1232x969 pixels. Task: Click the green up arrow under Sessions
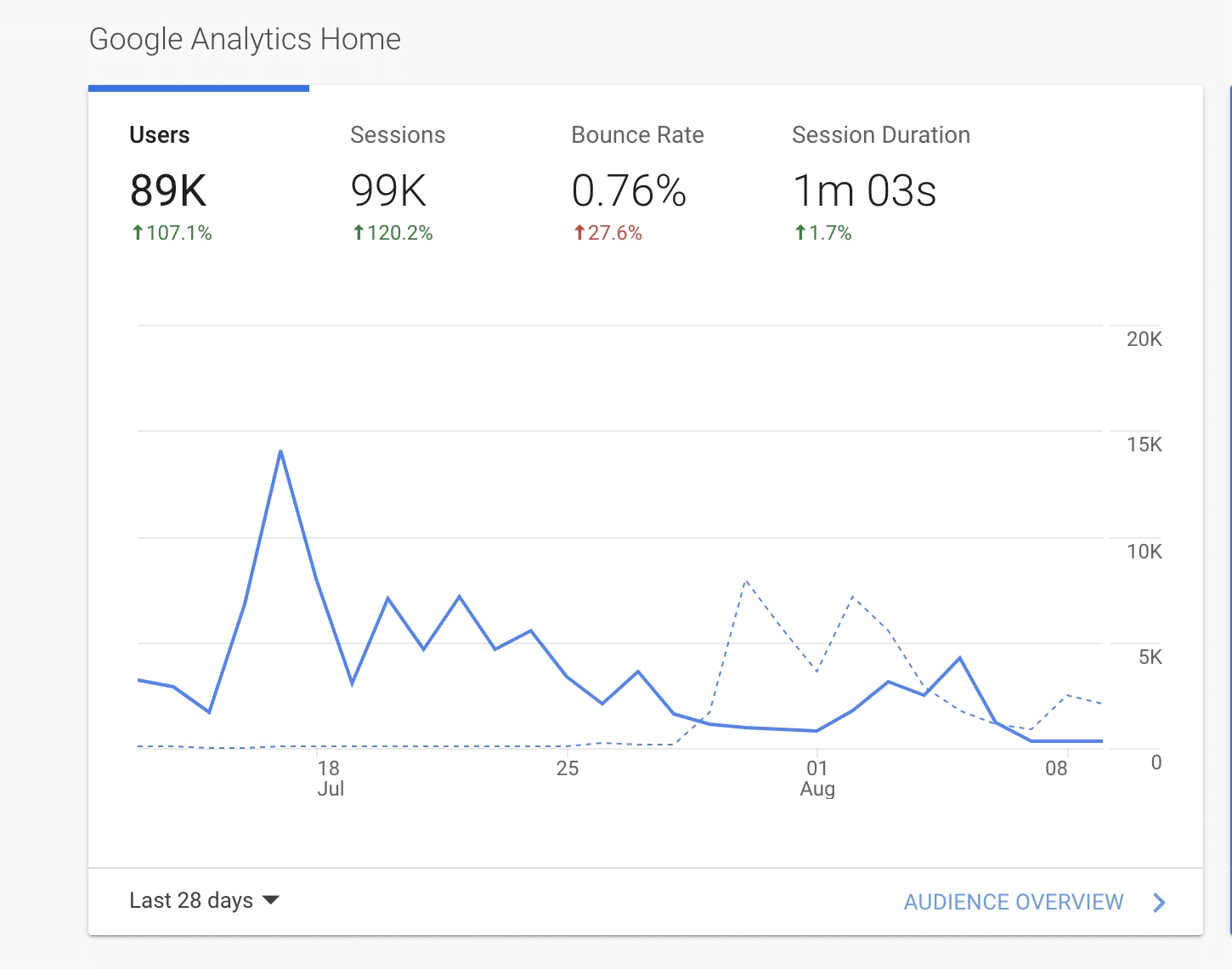(x=359, y=233)
